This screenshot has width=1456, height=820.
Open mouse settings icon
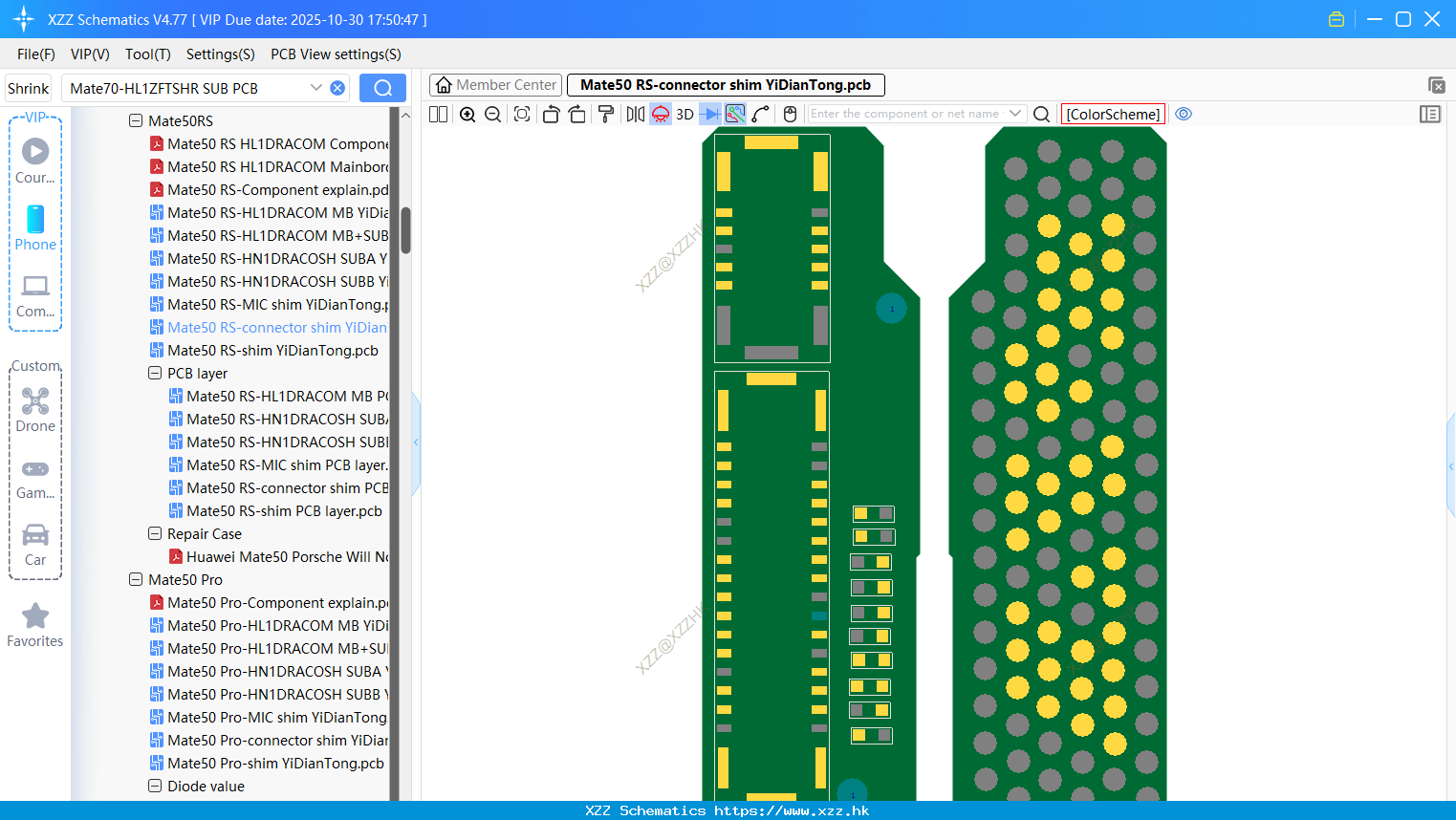(x=790, y=114)
